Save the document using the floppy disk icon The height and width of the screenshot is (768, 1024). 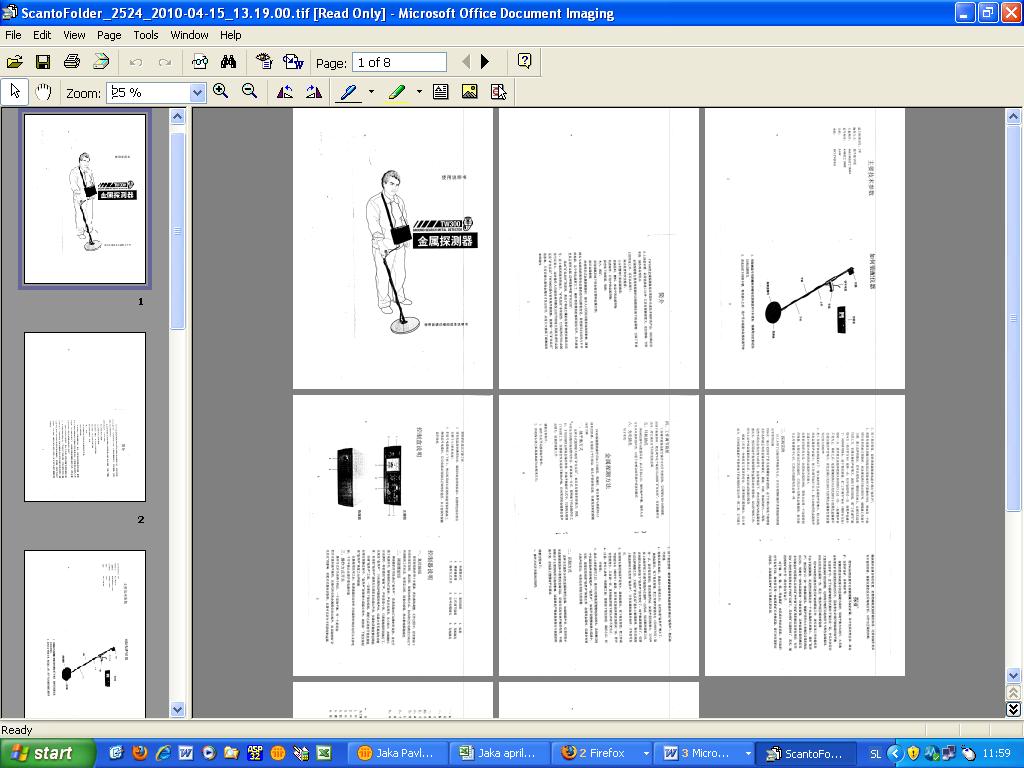[43, 62]
